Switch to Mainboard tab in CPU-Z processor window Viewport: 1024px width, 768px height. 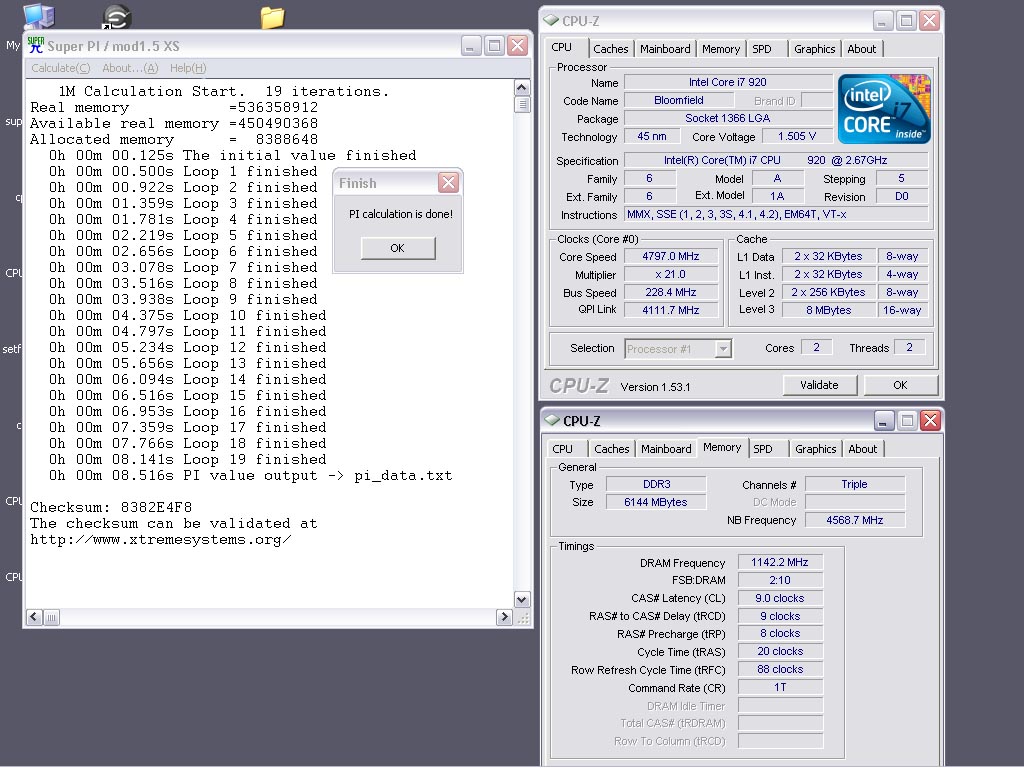[x=665, y=49]
